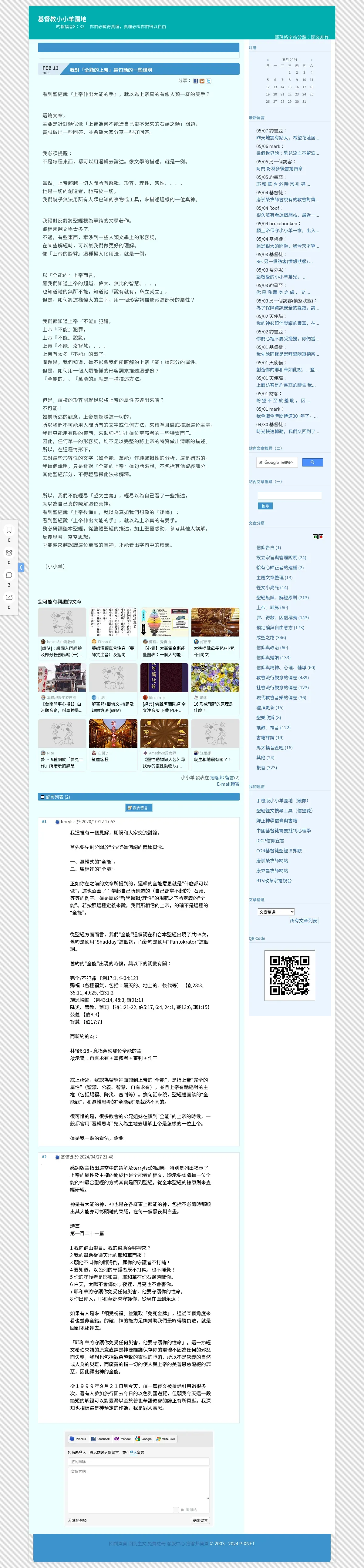Log in with the Facebook button in the comment form
364x1568 pixels.
100,1439
